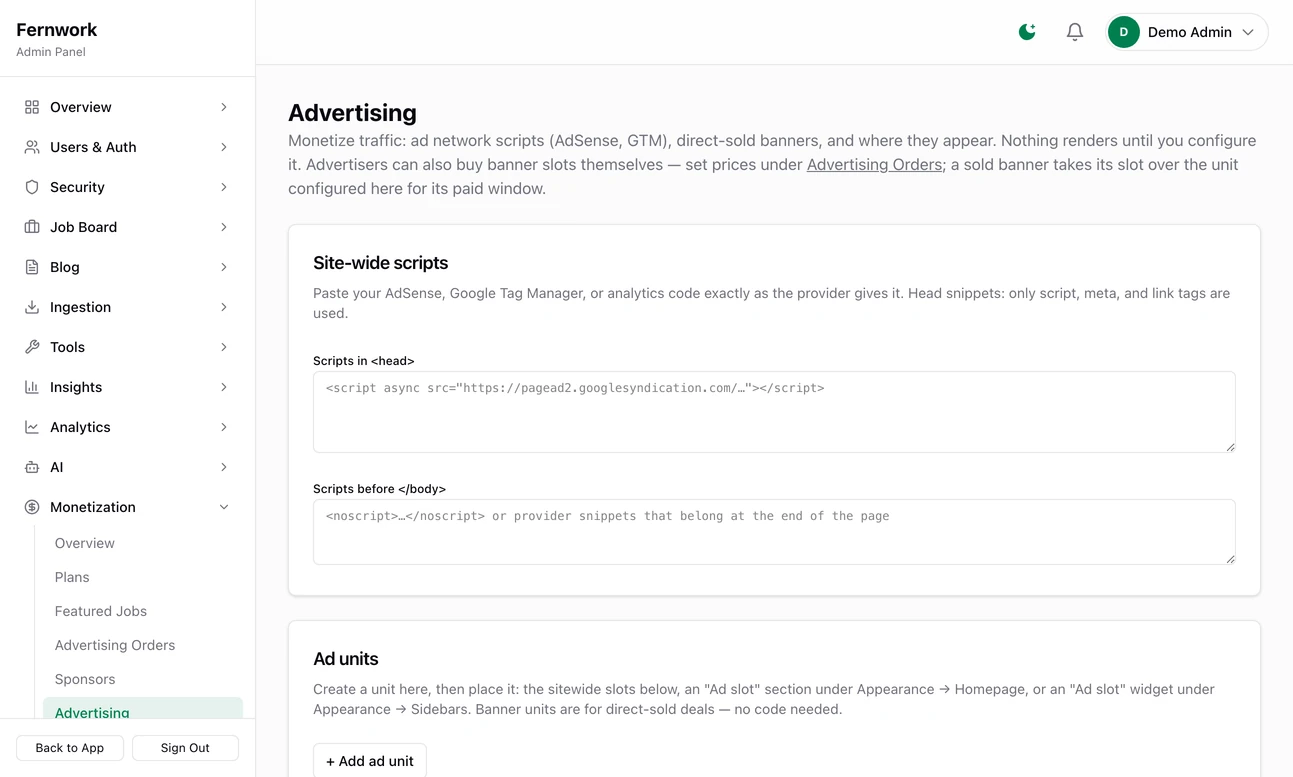Open the Demo Admin account dropdown
This screenshot has width=1293, height=777.
coord(1187,32)
